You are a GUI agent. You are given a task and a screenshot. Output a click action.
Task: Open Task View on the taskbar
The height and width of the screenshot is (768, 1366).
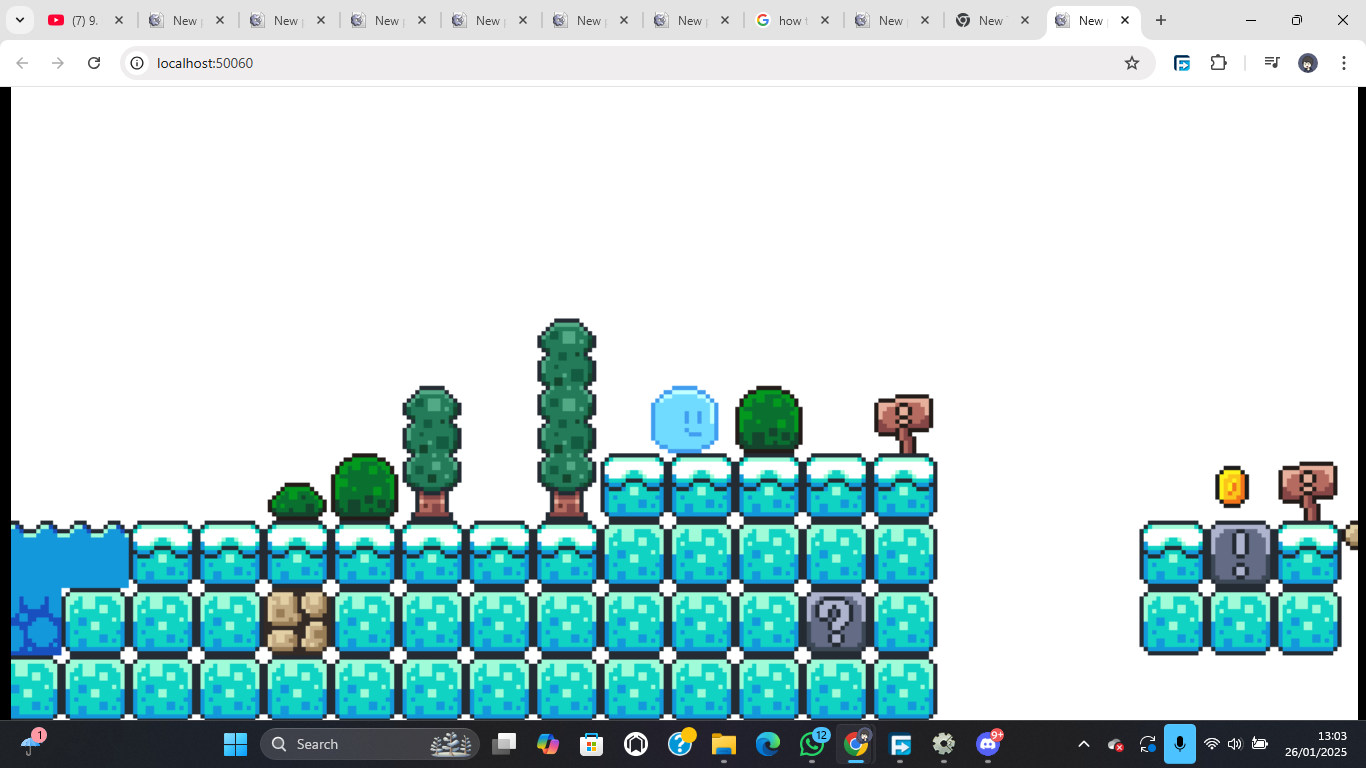[504, 744]
